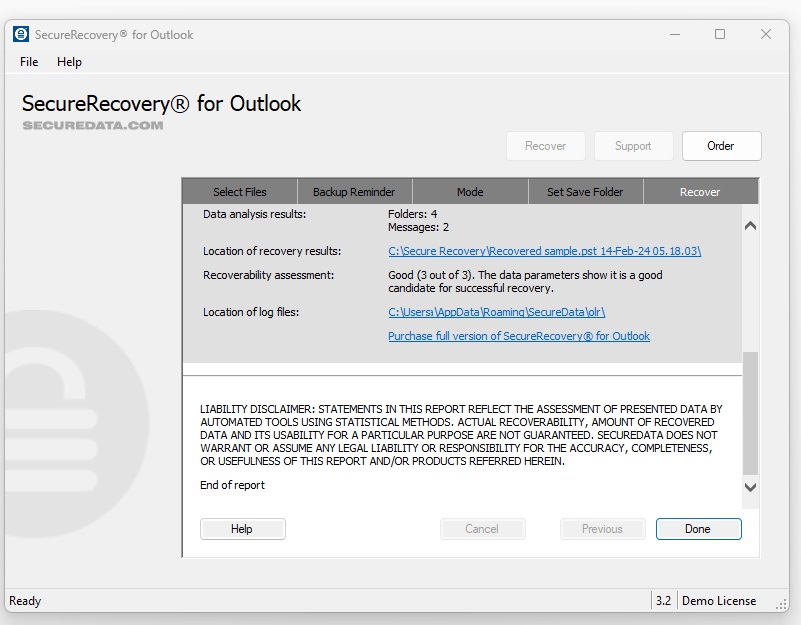This screenshot has height=625, width=801.
Task: Open the Recovered sample.pst location link
Action: (x=544, y=251)
